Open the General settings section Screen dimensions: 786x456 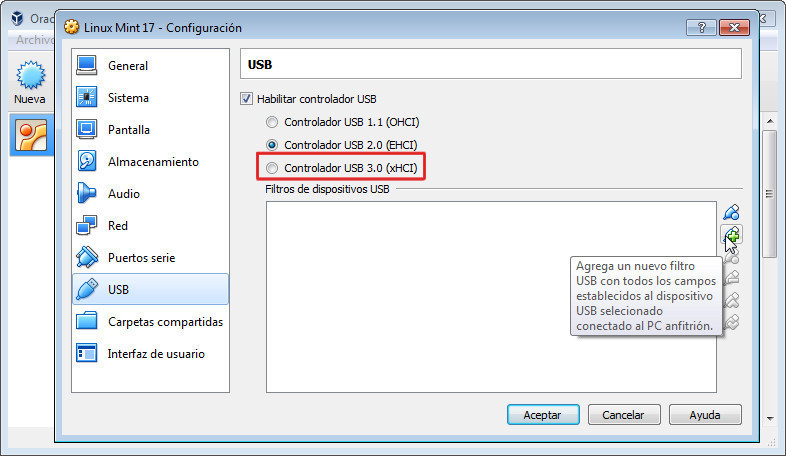coord(127,66)
